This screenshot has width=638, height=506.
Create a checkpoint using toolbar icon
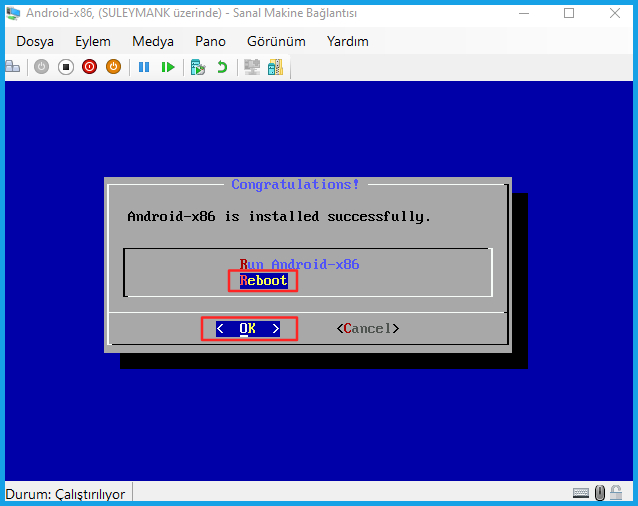point(198,67)
